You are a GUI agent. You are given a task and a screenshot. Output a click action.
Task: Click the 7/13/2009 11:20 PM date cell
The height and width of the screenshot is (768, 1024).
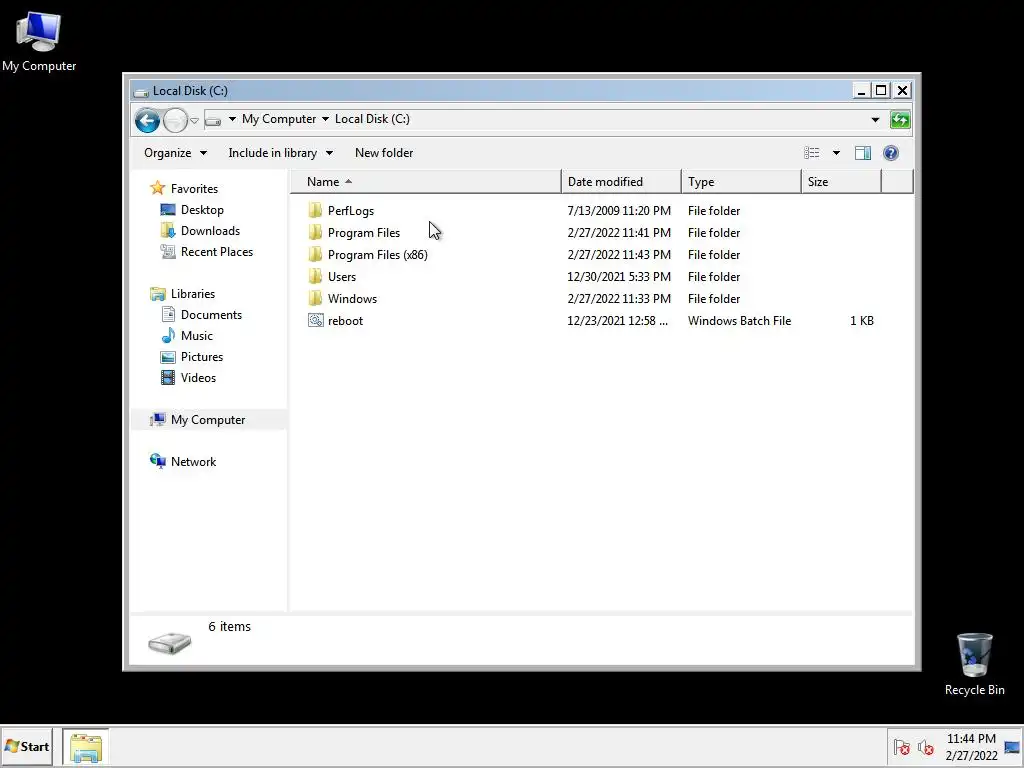tap(619, 211)
